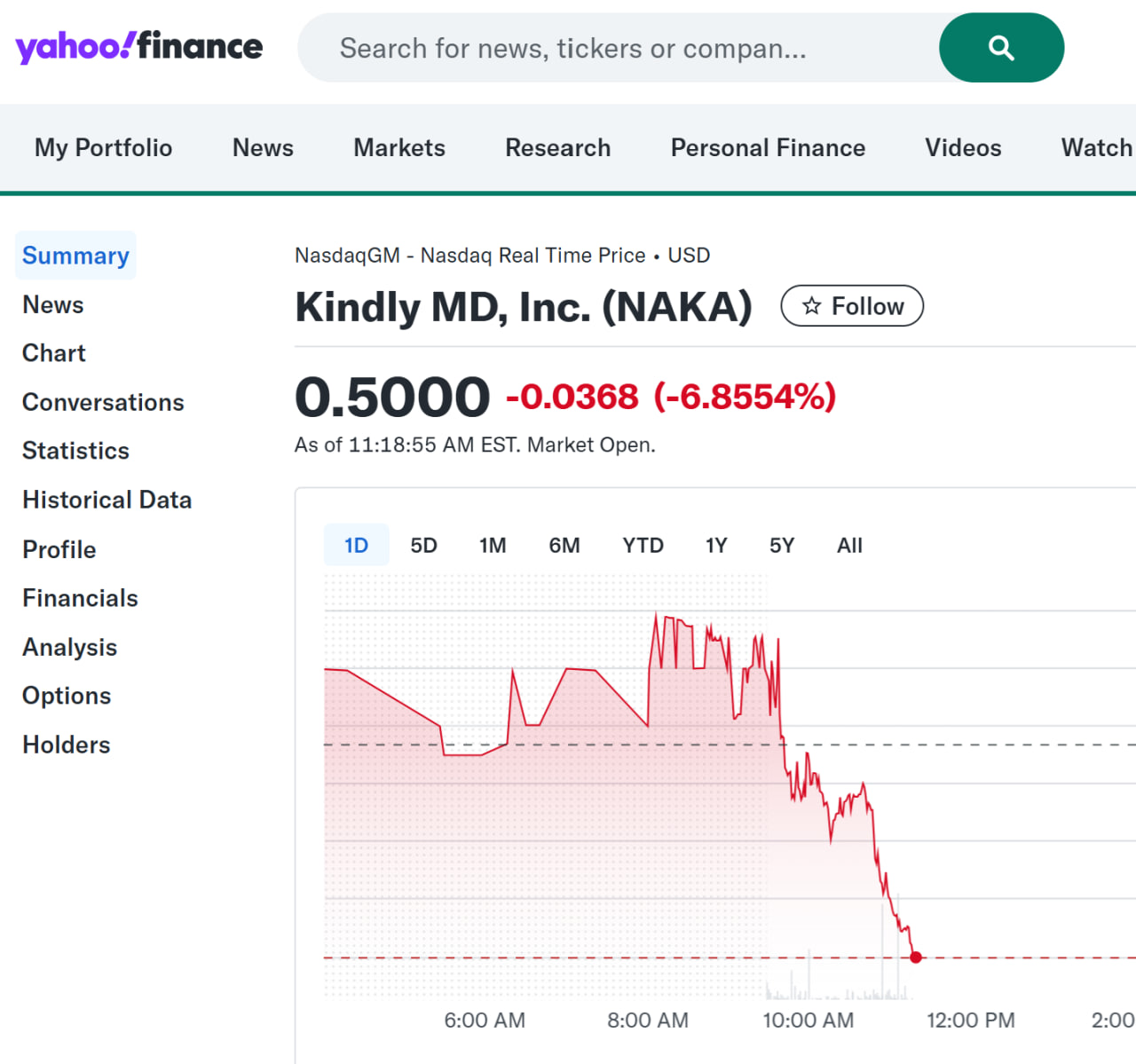Switch chart to 5D range
The height and width of the screenshot is (1064, 1136).
point(423,545)
